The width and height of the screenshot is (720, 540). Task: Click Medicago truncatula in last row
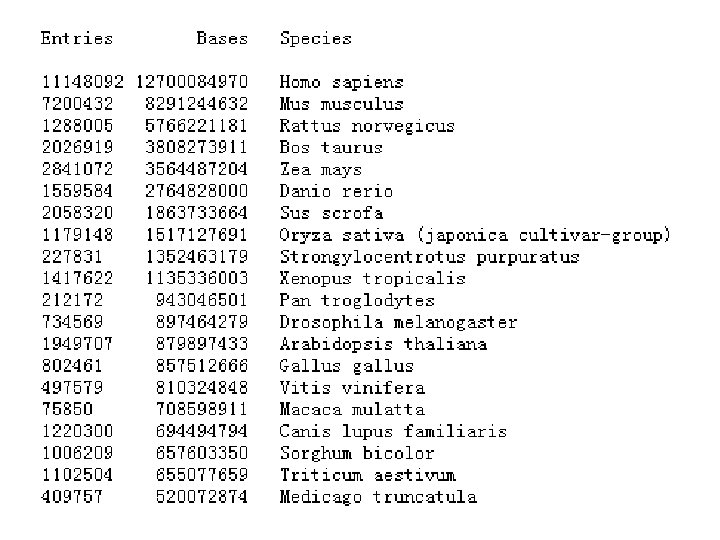tap(378, 497)
